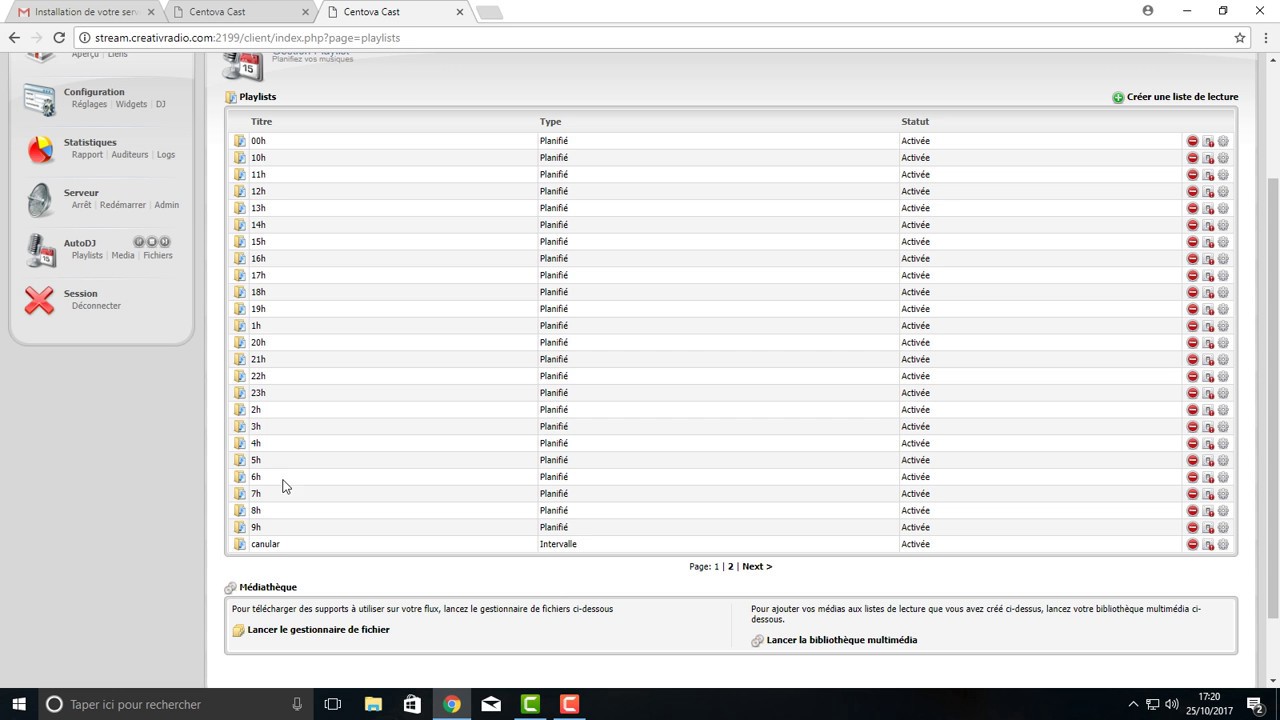Viewport: 1280px width, 720px height.
Task: Click the folder icon of the 6h playlist
Action: [x=239, y=477]
